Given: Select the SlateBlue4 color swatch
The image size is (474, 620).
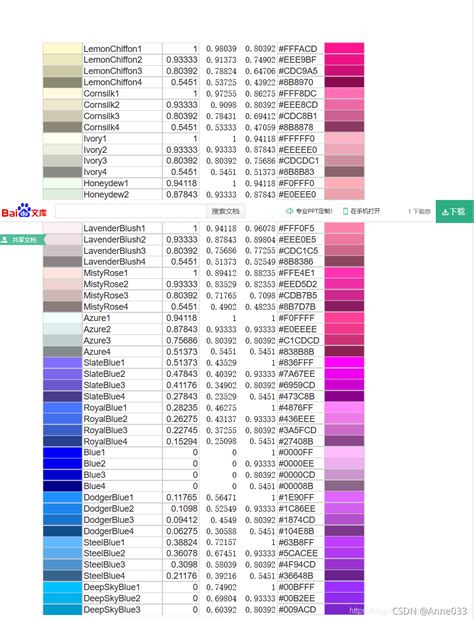Looking at the screenshot, I should tap(62, 396).
